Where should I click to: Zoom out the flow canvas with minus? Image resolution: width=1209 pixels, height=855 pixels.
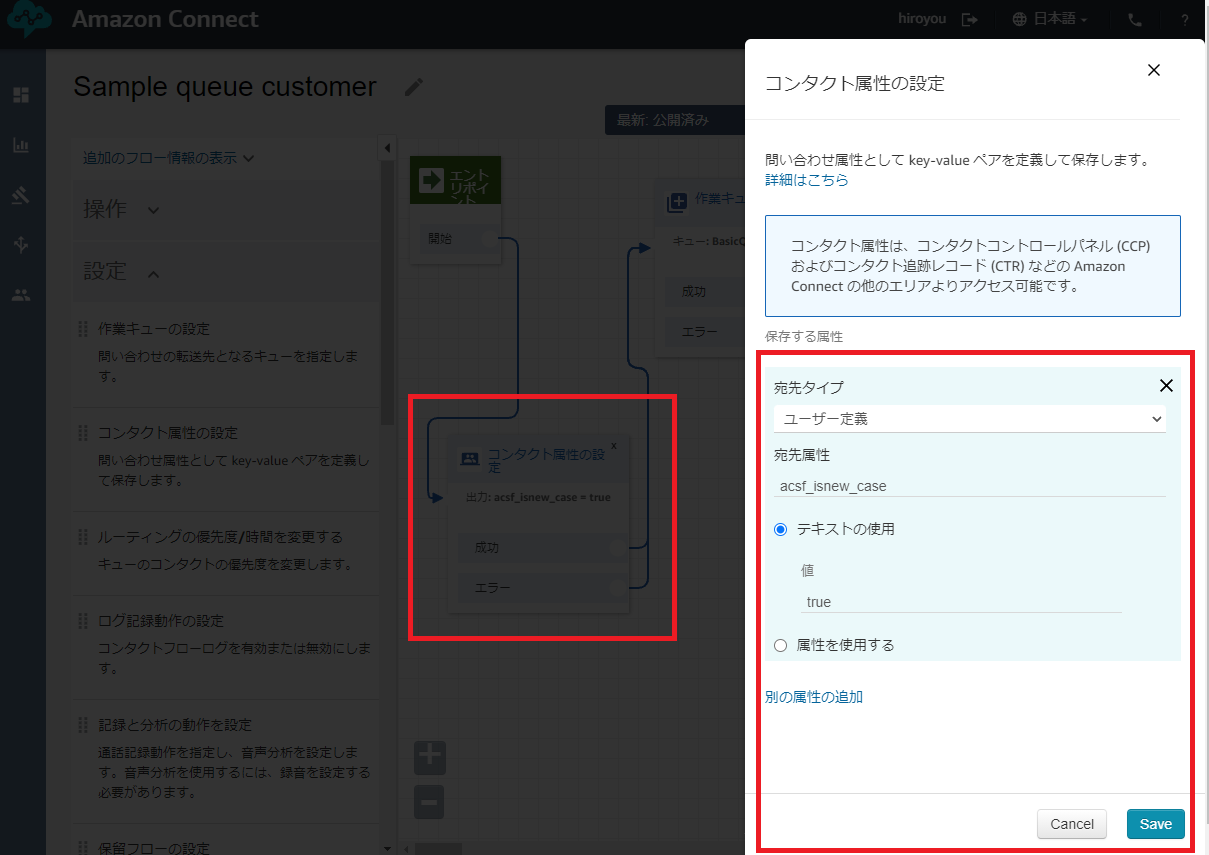click(429, 802)
